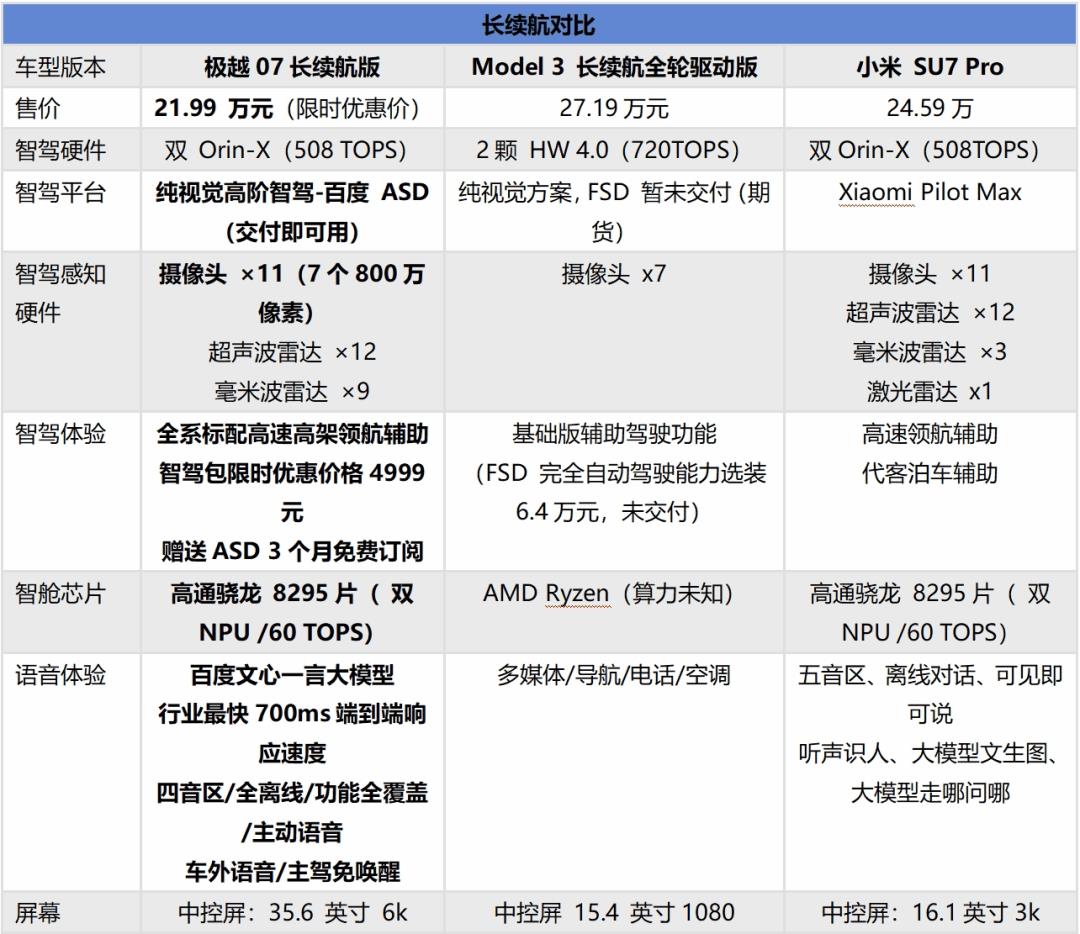Click the 售价 row label
Image resolution: width=1080 pixels, height=934 pixels.
point(38,108)
